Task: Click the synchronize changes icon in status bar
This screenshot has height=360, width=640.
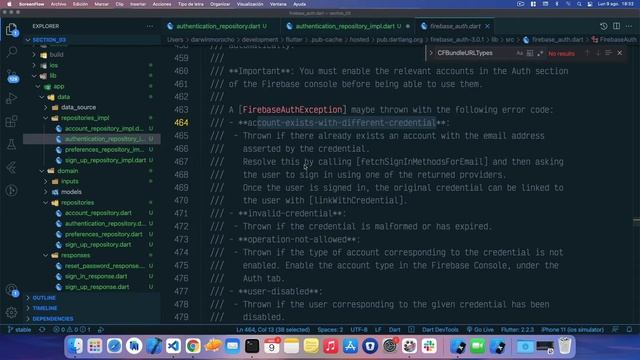Action: pyautogui.click(x=42, y=330)
